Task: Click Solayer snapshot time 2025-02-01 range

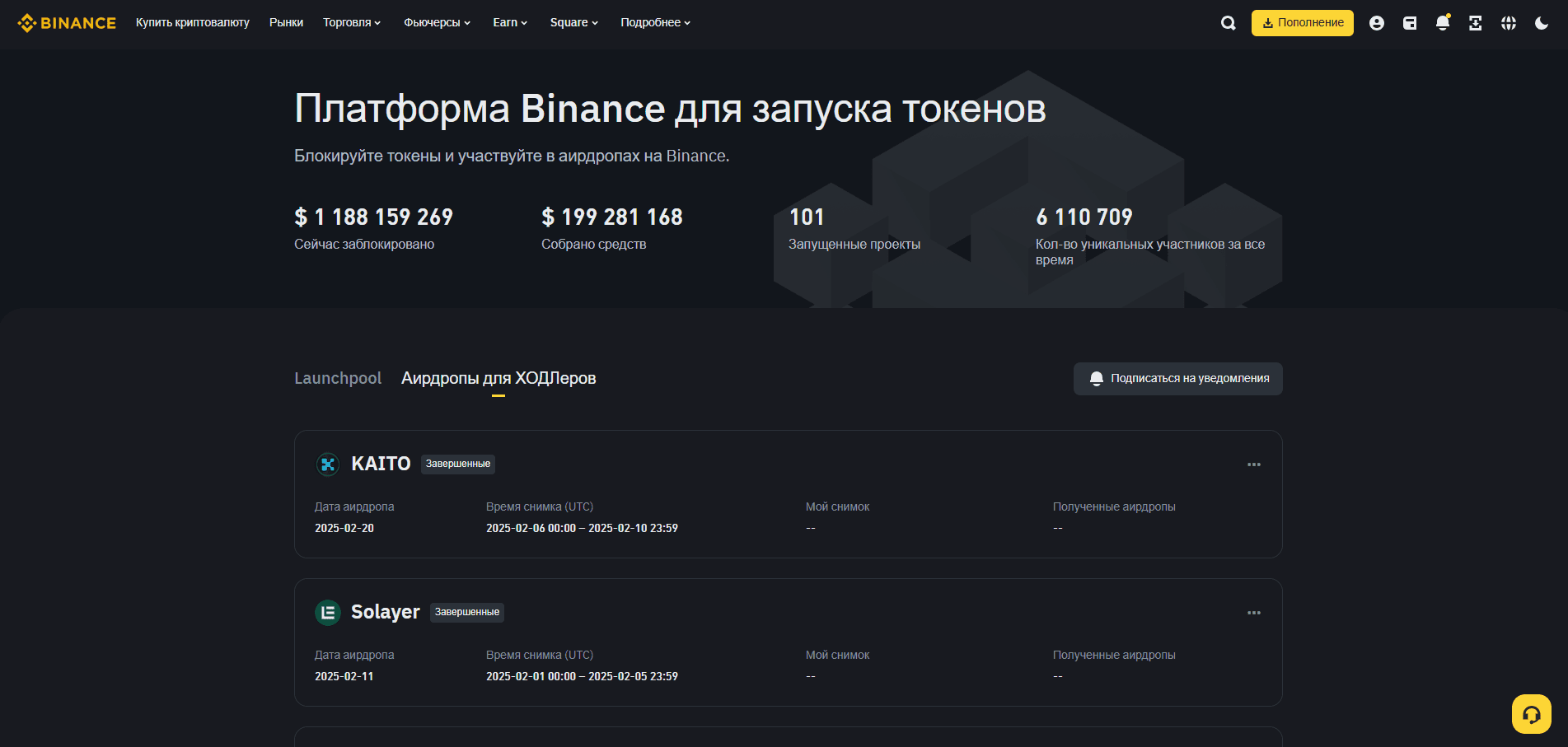Action: [x=582, y=676]
